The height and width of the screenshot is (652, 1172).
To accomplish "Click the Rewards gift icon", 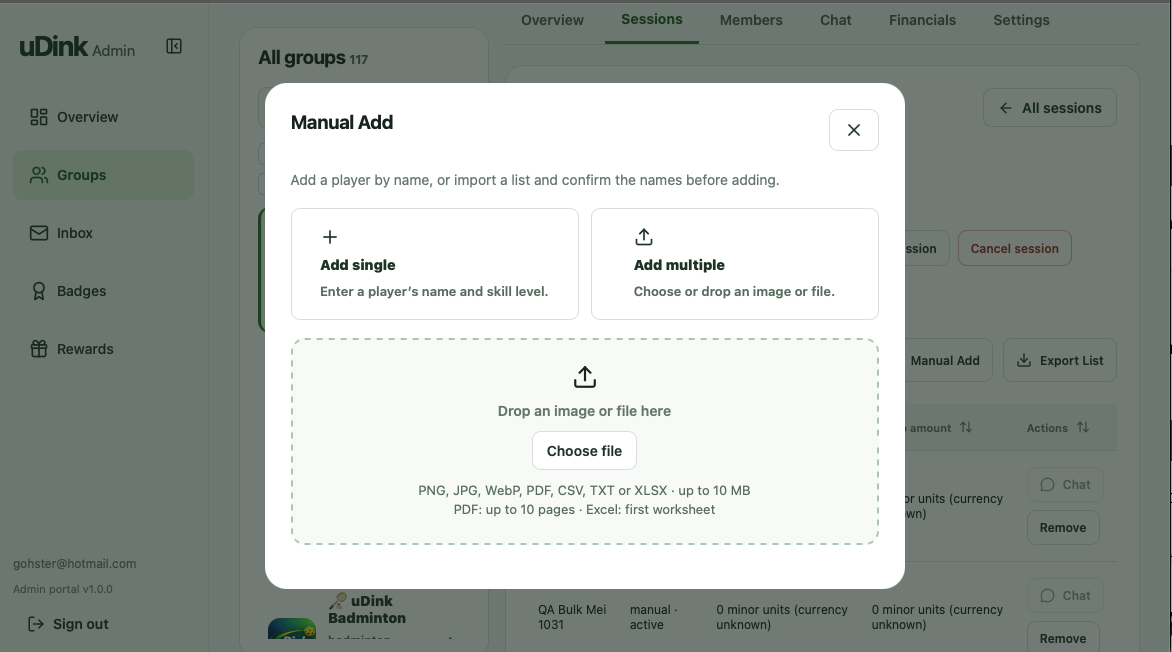I will [39, 349].
